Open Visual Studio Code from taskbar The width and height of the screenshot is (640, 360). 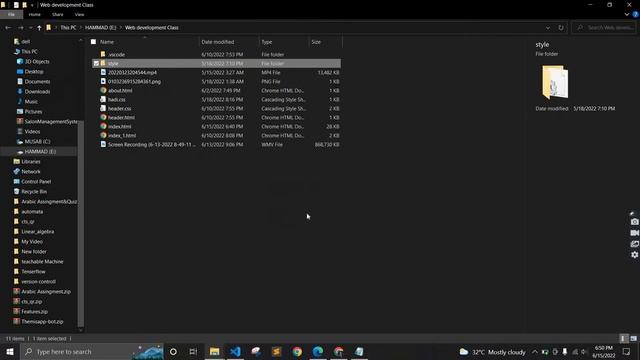coord(235,351)
